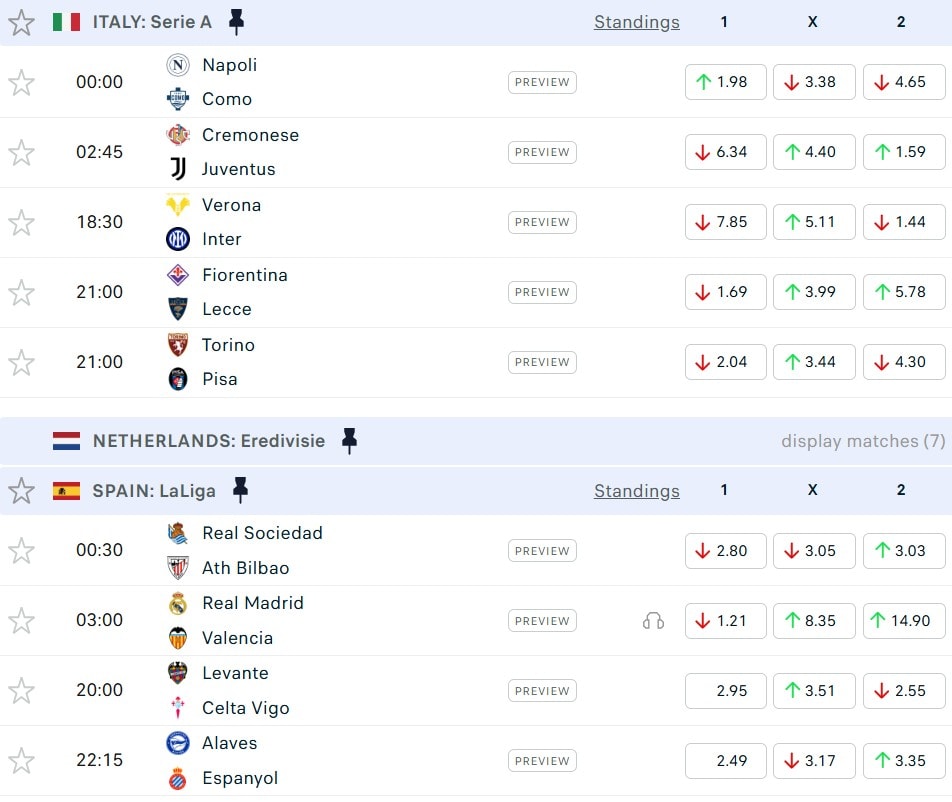
Task: Click the pin icon next to Serie A
Action: (x=236, y=22)
